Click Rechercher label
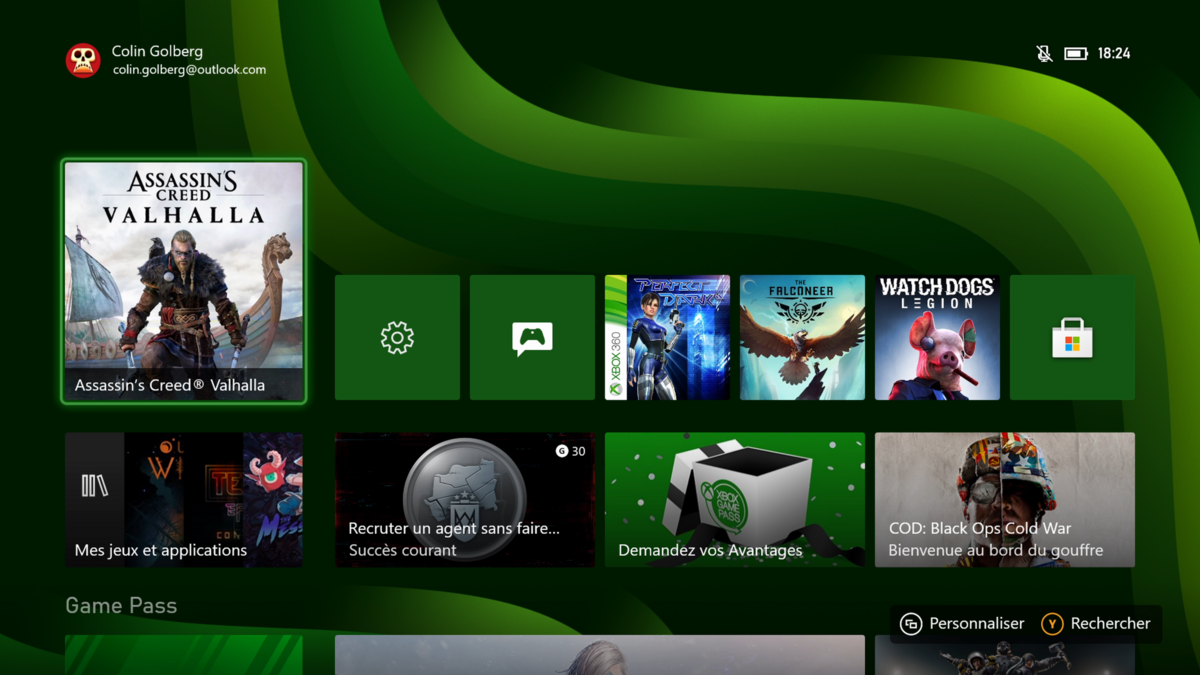This screenshot has height=675, width=1200. coord(1110,624)
